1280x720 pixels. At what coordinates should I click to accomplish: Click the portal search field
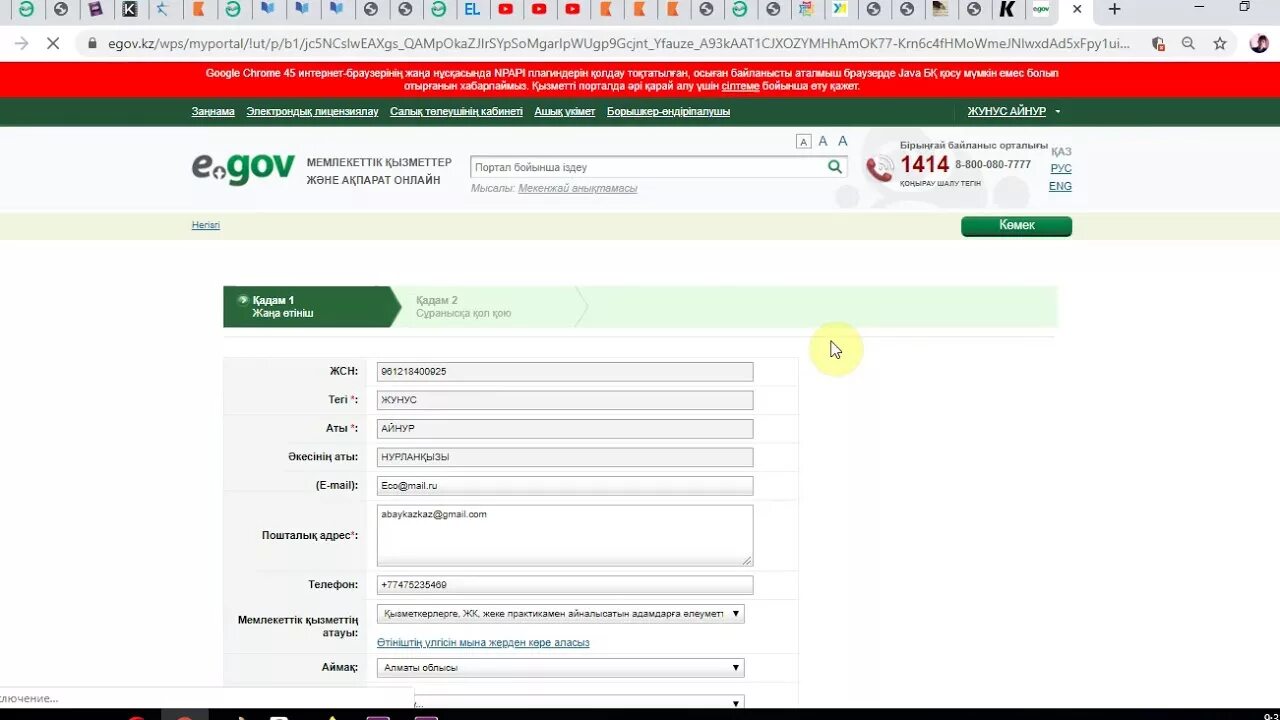click(x=648, y=167)
